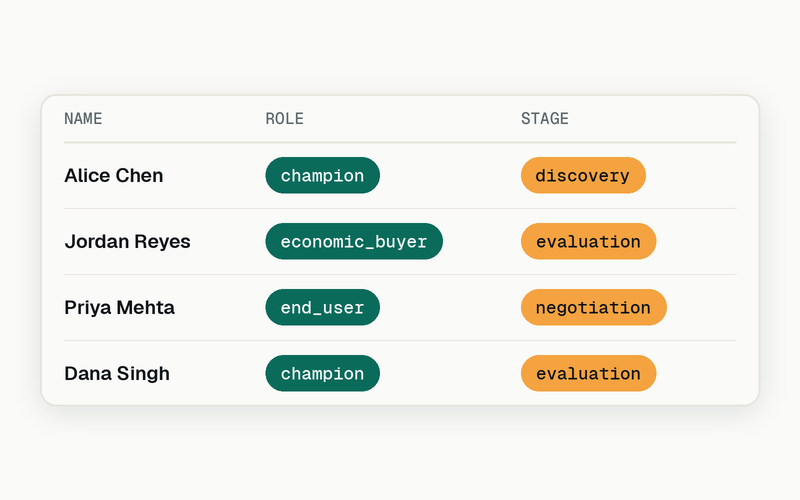800x500 pixels.
Task: Click the ROLE column header
Action: (284, 119)
